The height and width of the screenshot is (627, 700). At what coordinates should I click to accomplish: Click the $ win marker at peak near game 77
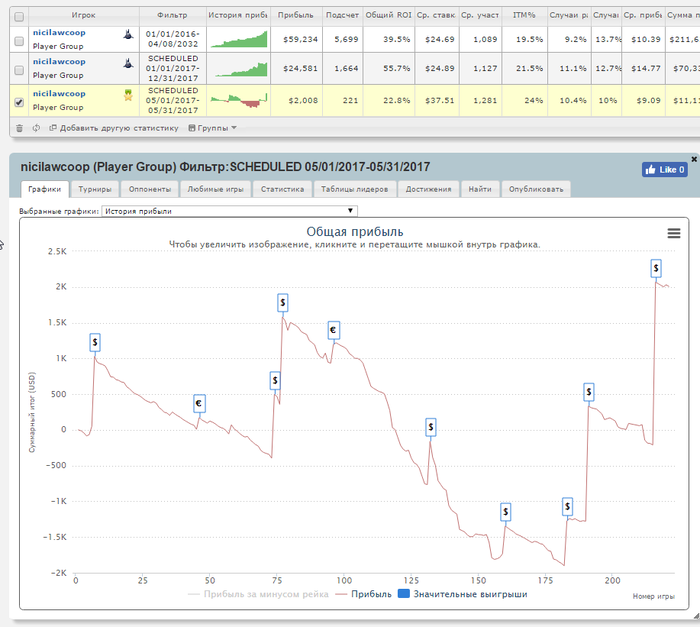click(283, 303)
